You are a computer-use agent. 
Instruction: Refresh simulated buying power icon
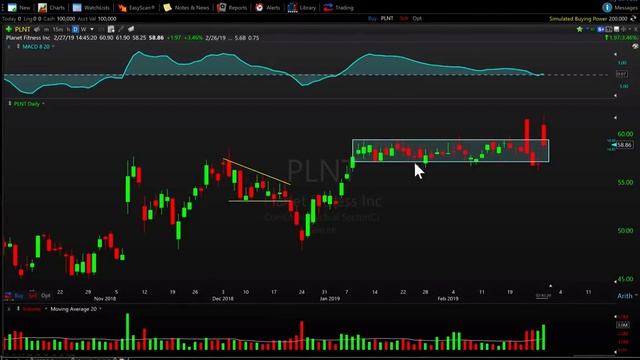click(633, 19)
